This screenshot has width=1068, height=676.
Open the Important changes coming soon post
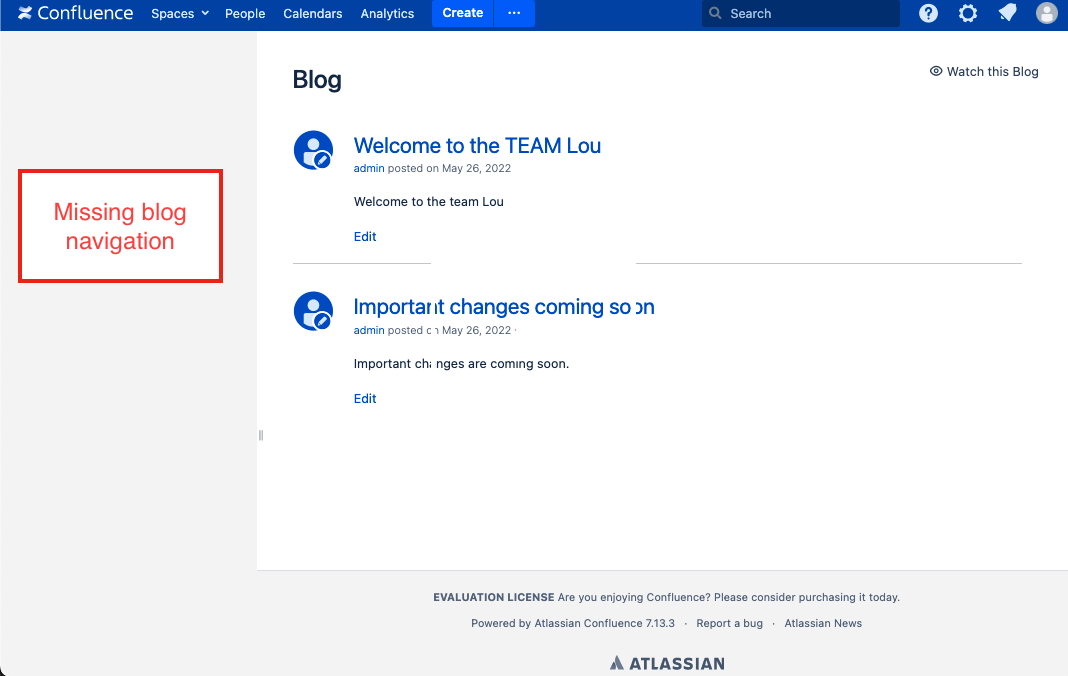click(504, 307)
